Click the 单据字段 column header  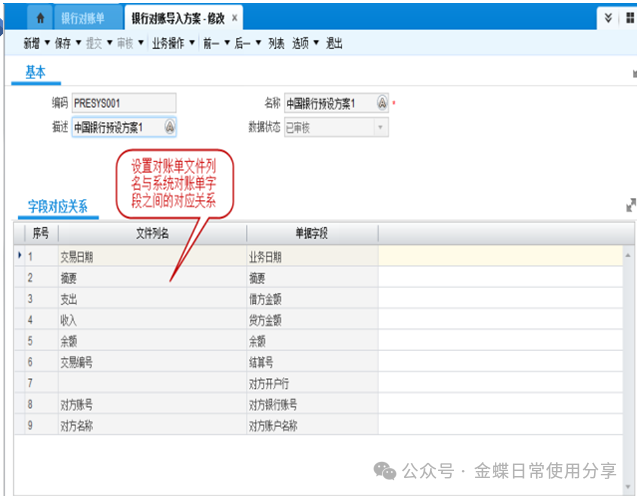pyautogui.click(x=311, y=233)
